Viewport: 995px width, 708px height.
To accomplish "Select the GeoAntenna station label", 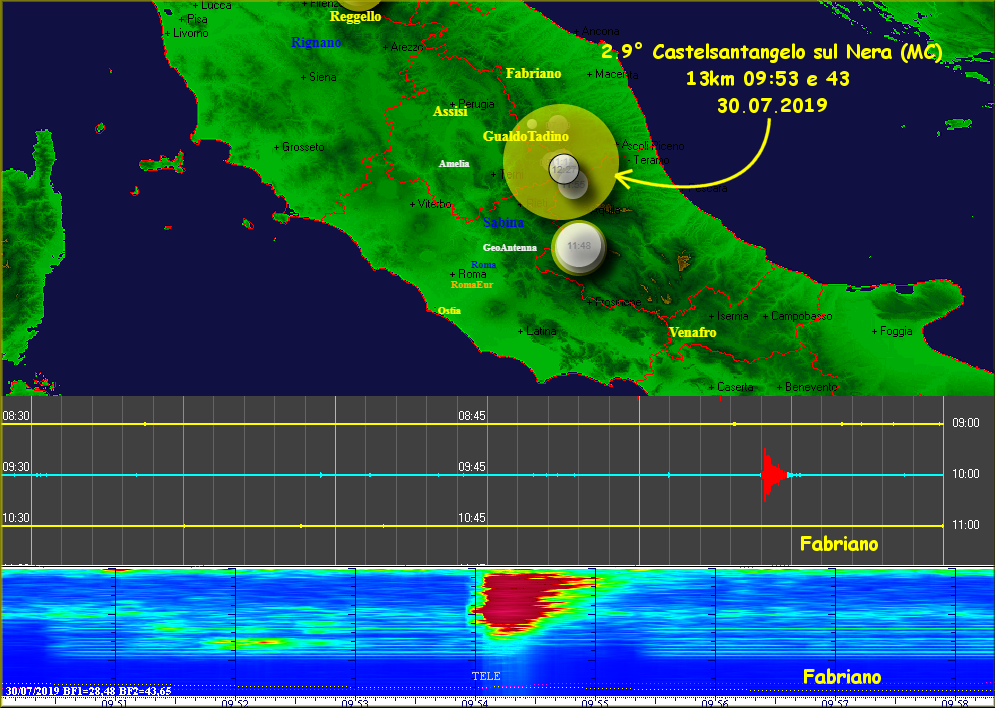I will point(510,248).
